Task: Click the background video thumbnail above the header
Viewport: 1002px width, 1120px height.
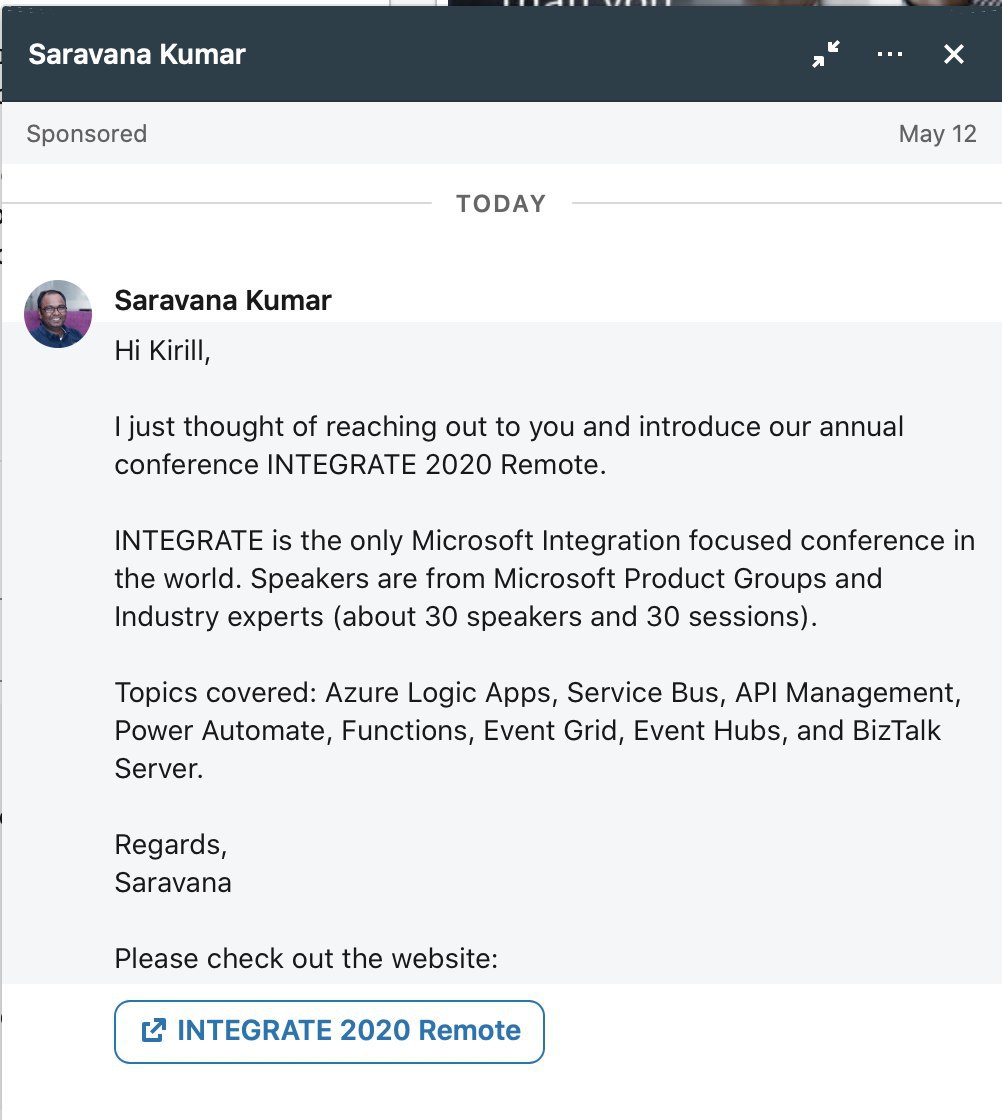Action: (x=700, y=4)
